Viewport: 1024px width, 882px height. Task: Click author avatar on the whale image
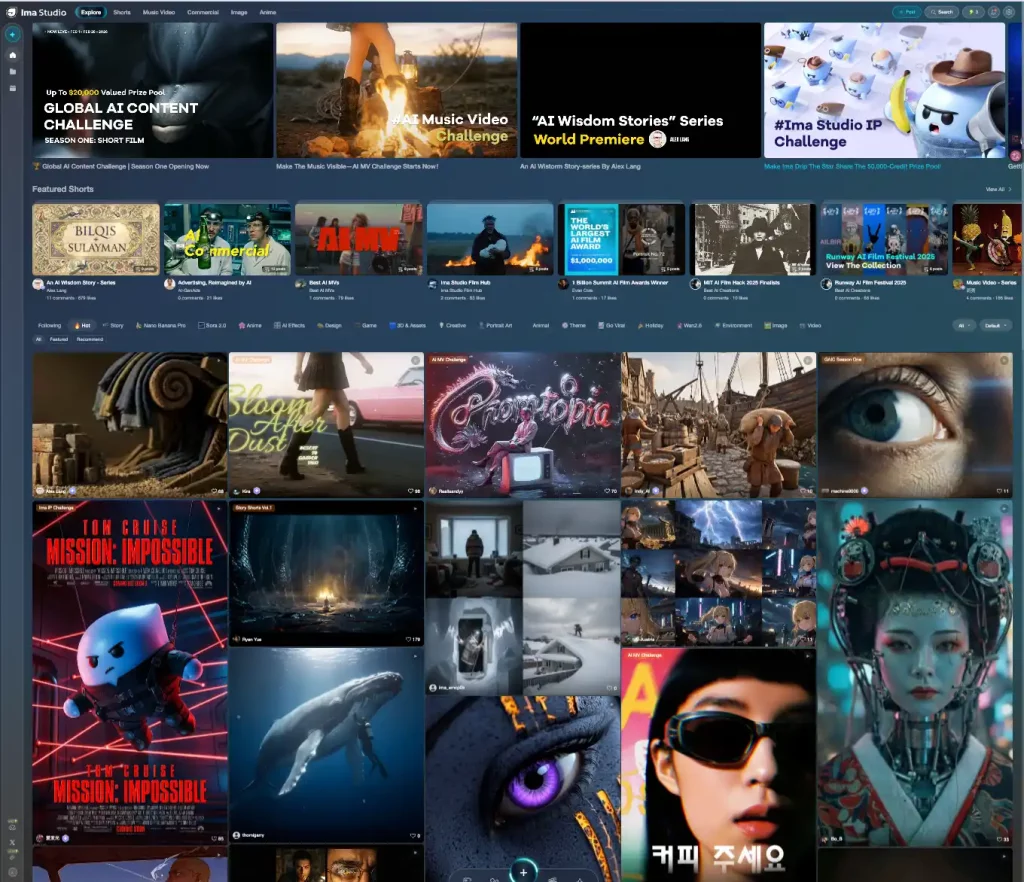[236, 835]
